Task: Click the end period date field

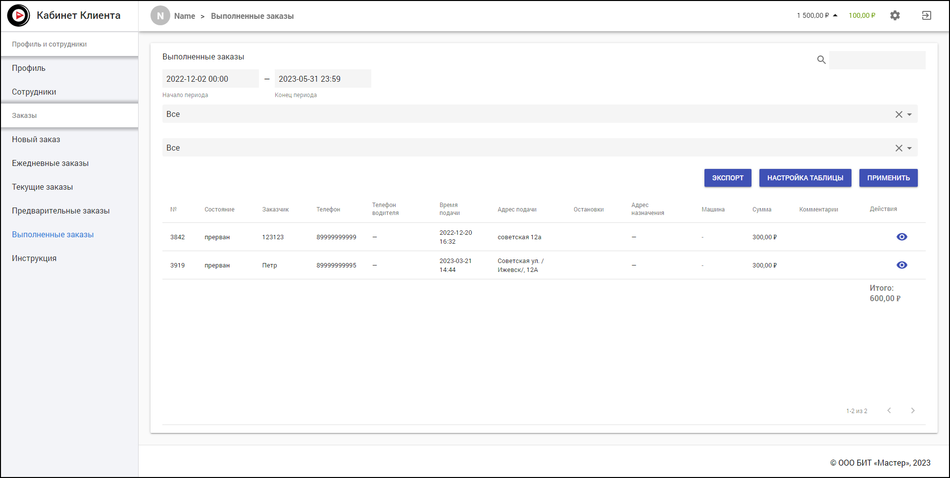Action: [322, 79]
